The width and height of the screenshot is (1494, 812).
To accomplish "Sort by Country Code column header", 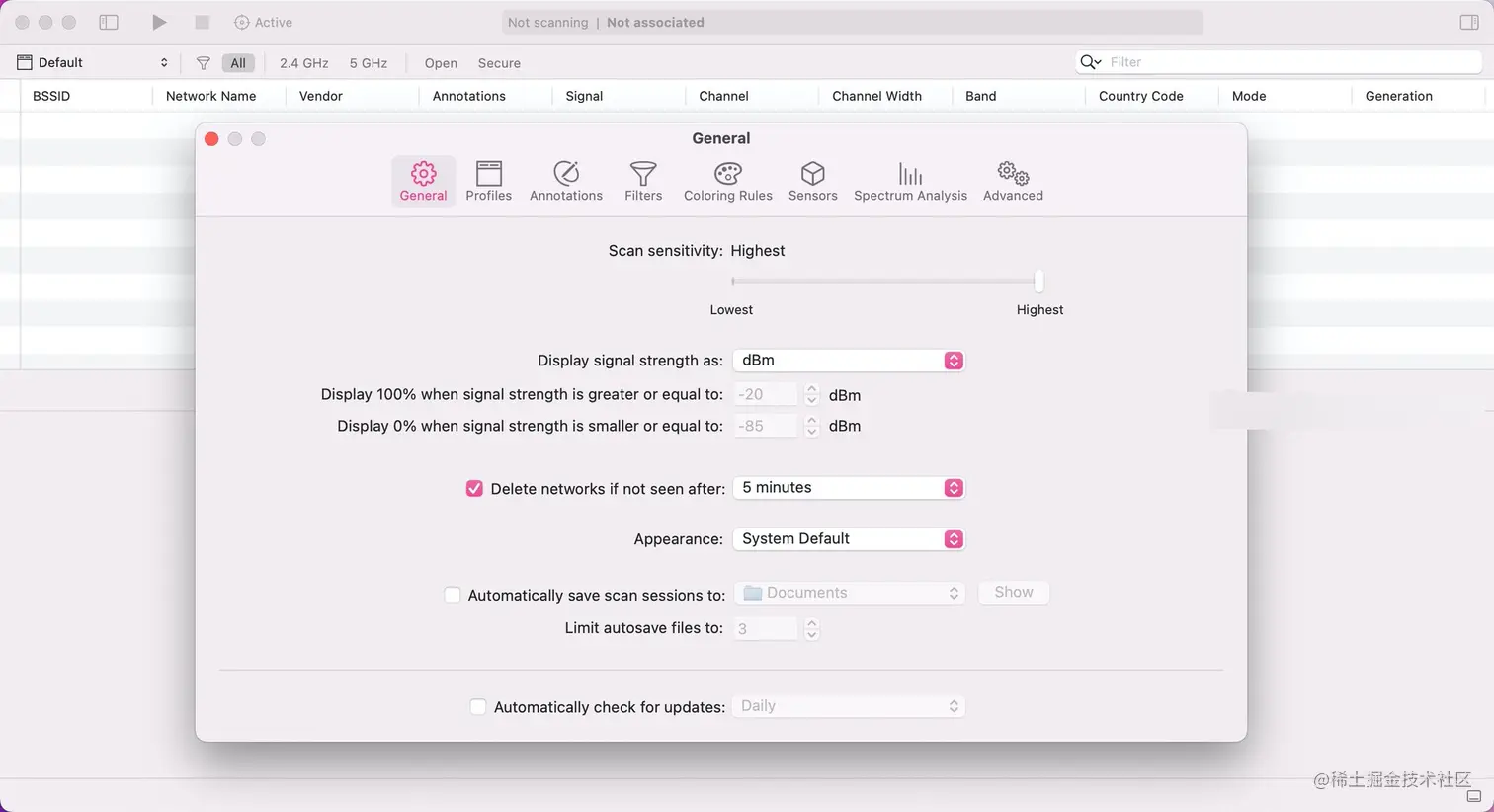I will click(1141, 96).
